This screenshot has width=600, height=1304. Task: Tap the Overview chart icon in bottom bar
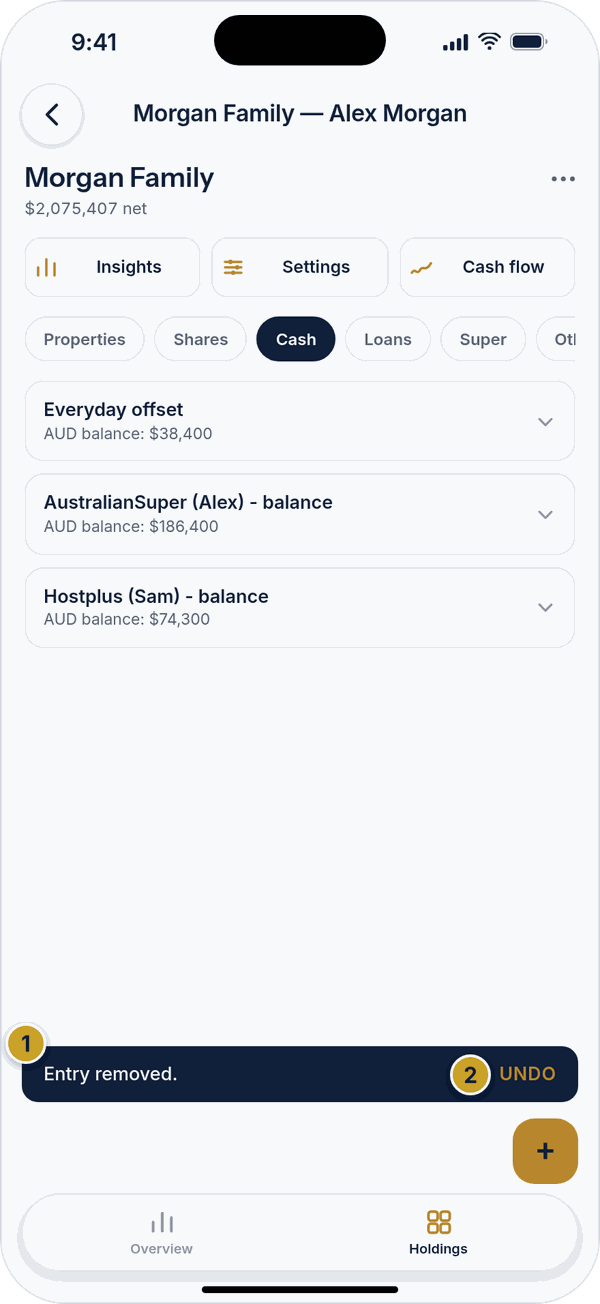pos(161,1222)
